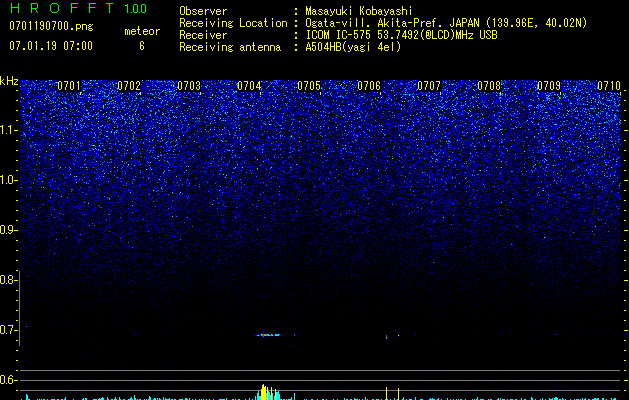Viewport: 629px width, 400px height.
Task: Click the 0701 time marker label
Action: click(x=69, y=86)
